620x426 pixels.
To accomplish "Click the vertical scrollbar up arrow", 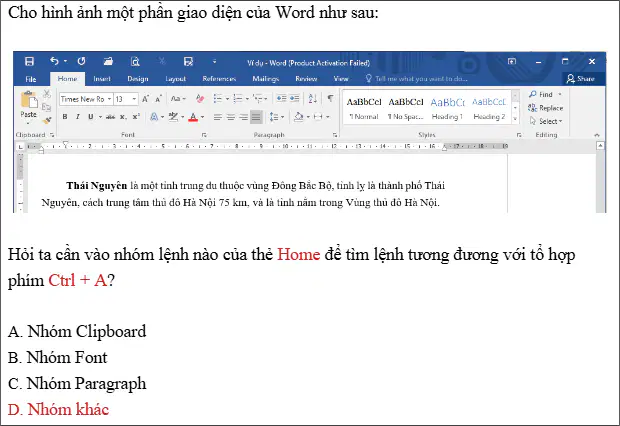I will [x=600, y=146].
